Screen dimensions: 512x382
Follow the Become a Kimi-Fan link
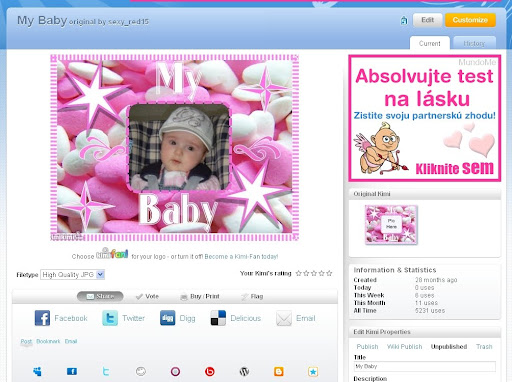(x=241, y=257)
